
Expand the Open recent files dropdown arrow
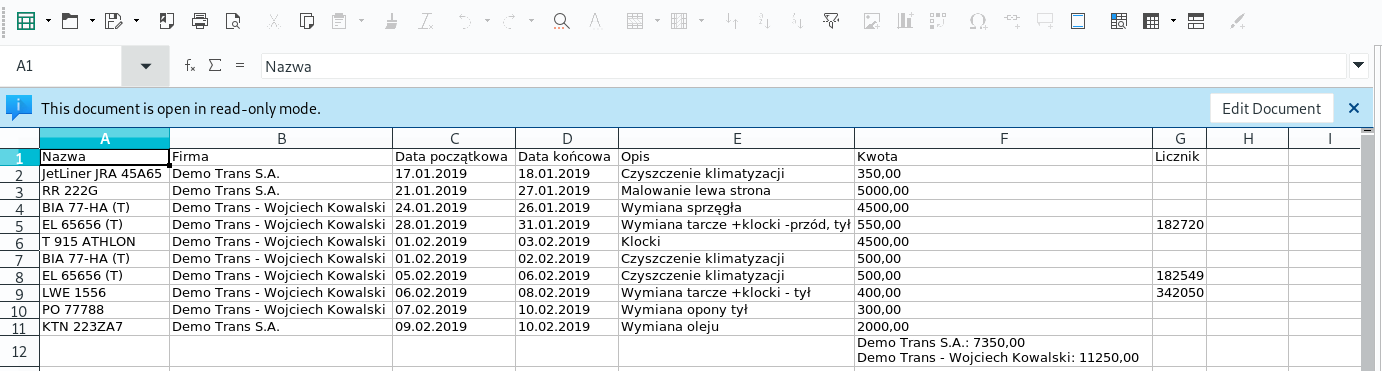point(92,20)
